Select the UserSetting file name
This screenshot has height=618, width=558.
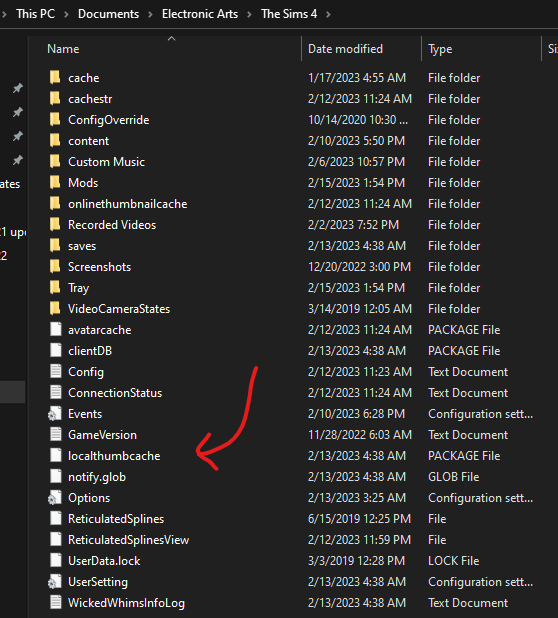pos(98,582)
